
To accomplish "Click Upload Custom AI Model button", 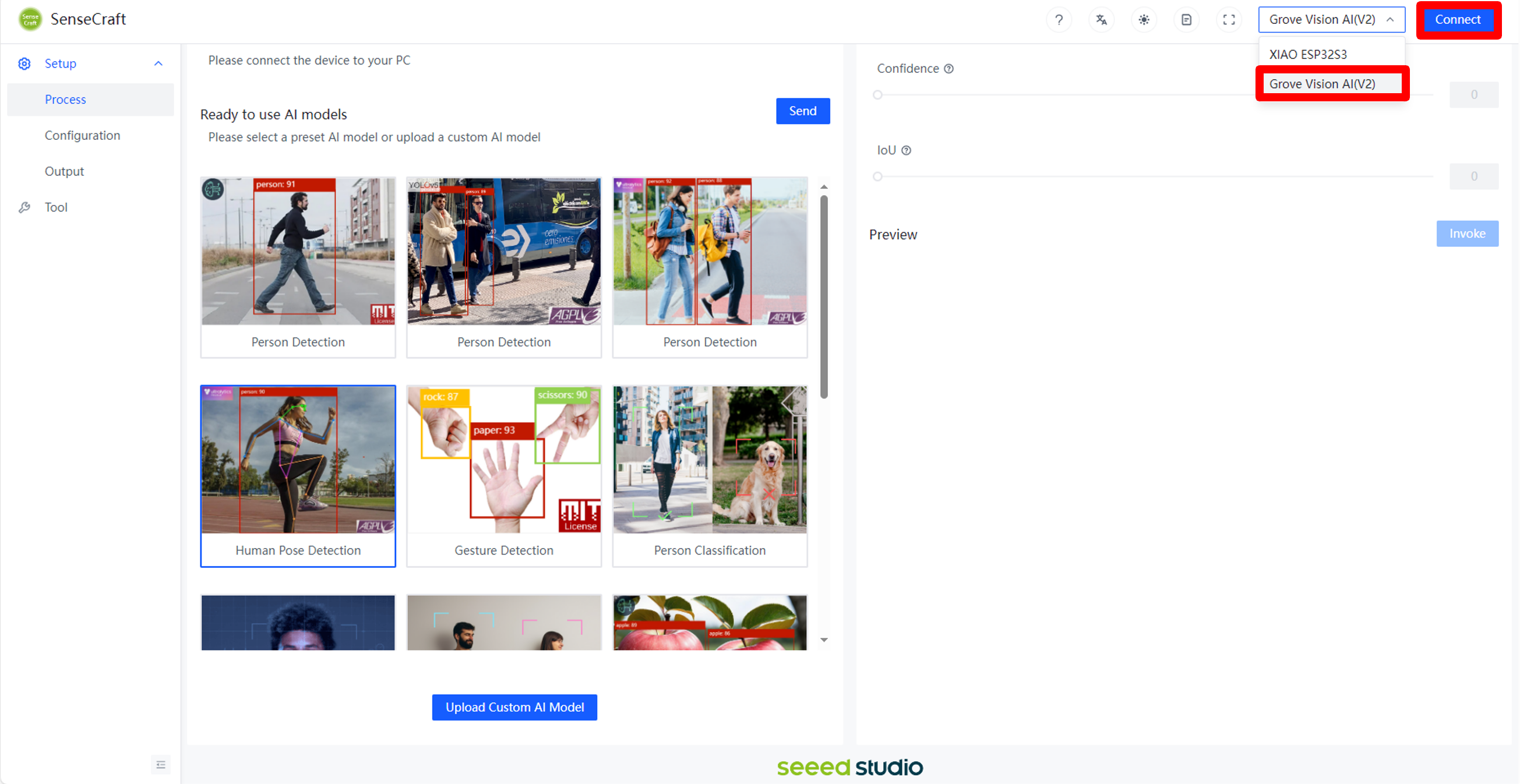I will tap(514, 707).
